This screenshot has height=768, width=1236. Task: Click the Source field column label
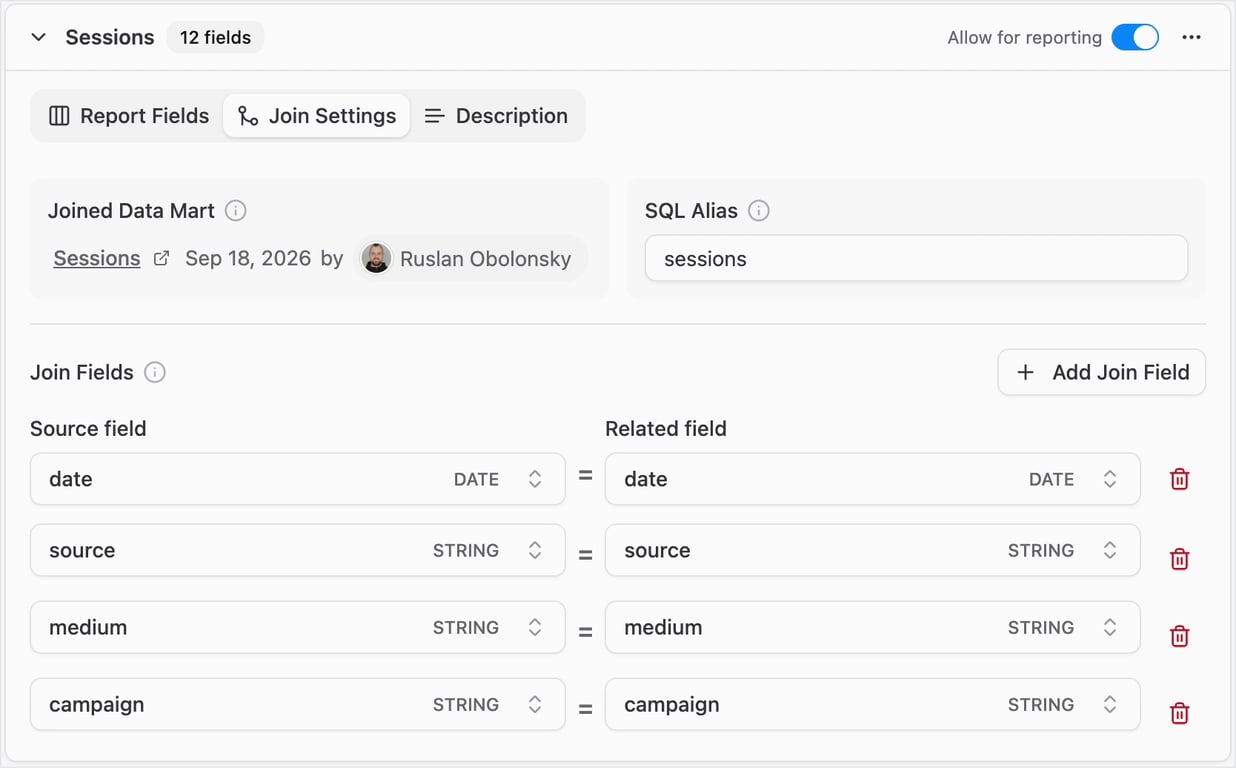88,428
